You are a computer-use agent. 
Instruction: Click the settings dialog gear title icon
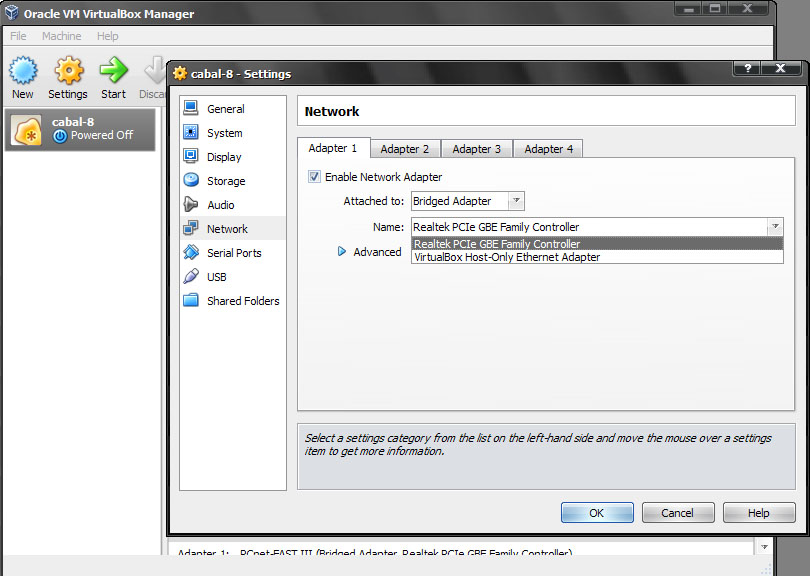coord(180,73)
